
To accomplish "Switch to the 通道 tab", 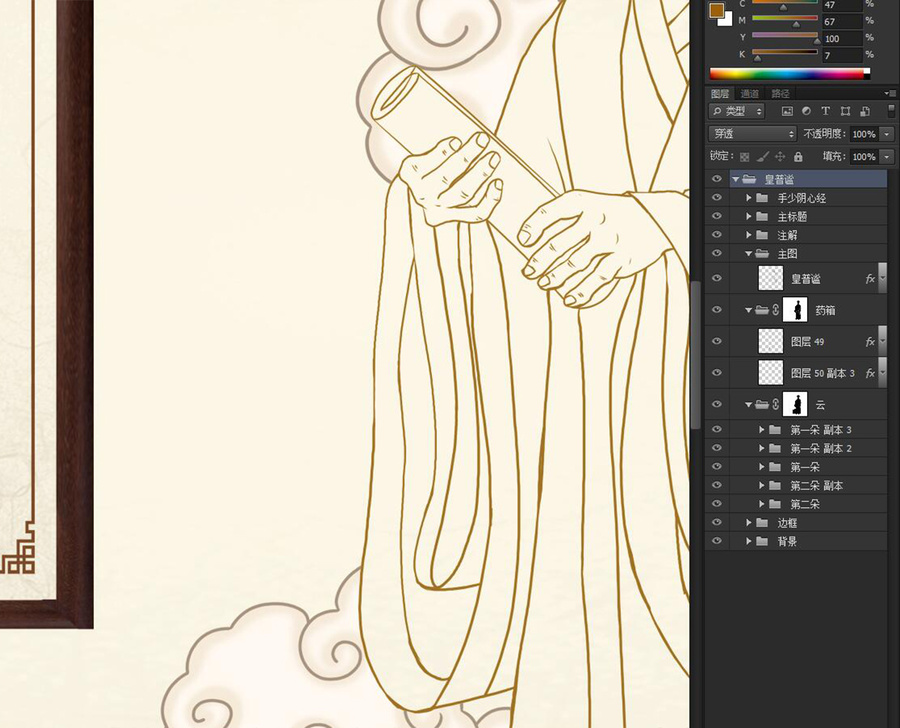I will coord(749,94).
